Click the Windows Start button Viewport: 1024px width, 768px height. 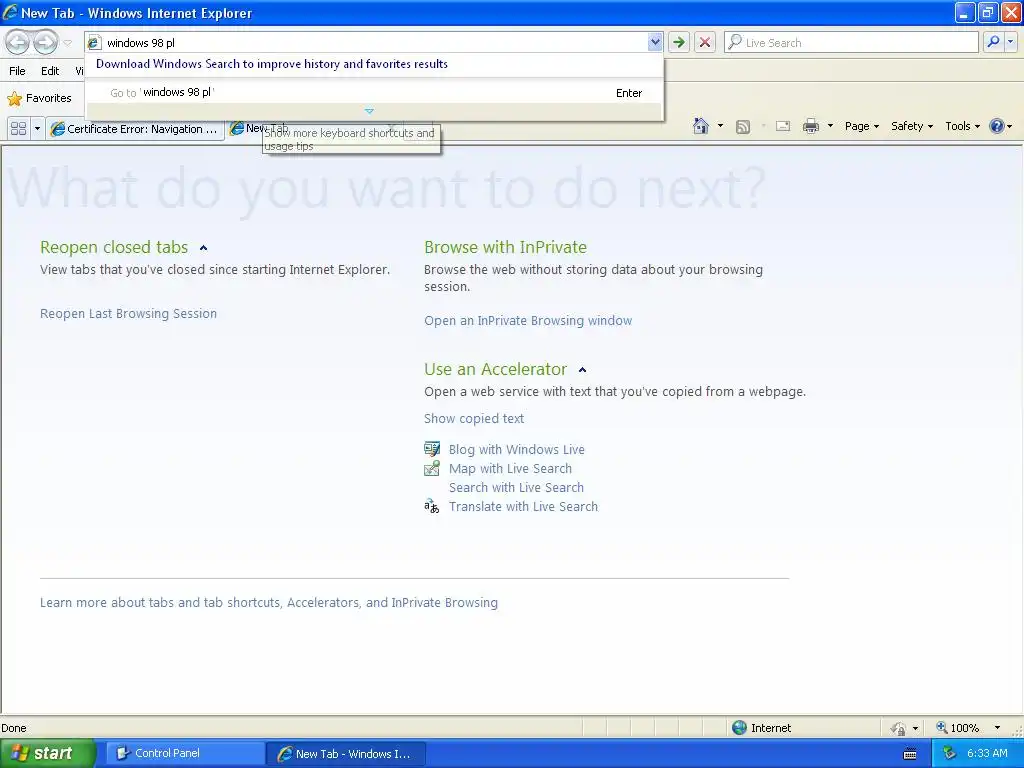[47, 753]
